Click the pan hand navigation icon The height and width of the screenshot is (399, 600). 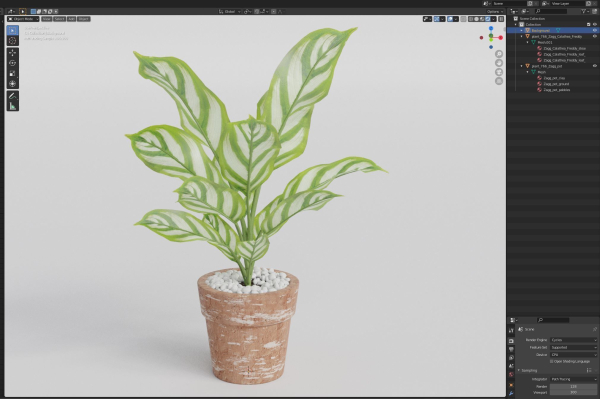(499, 63)
